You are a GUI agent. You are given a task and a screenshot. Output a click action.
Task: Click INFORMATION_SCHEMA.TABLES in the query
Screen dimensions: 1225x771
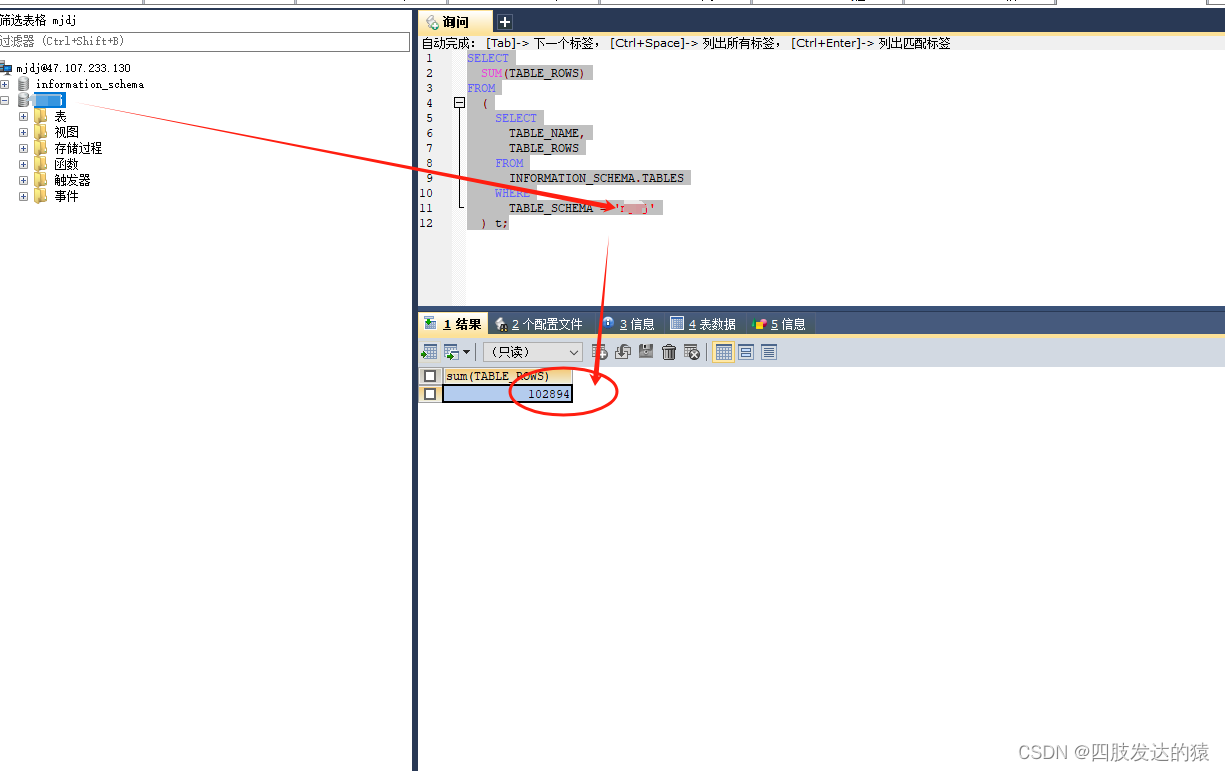point(597,178)
